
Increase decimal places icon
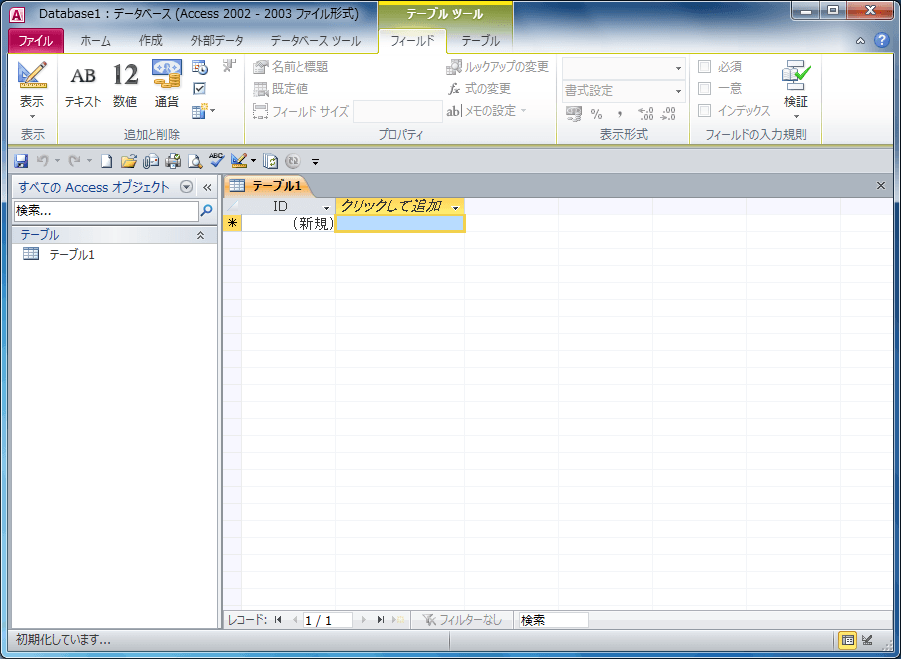(645, 114)
